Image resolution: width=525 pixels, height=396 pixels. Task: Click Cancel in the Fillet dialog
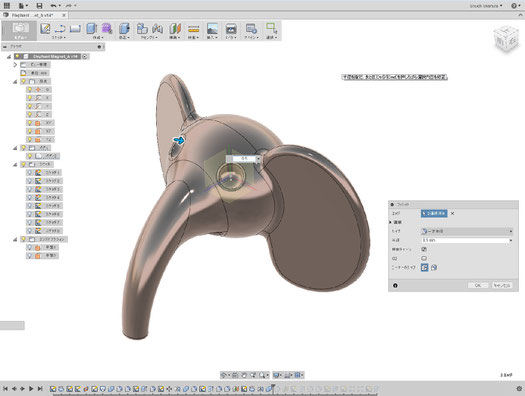click(502, 285)
